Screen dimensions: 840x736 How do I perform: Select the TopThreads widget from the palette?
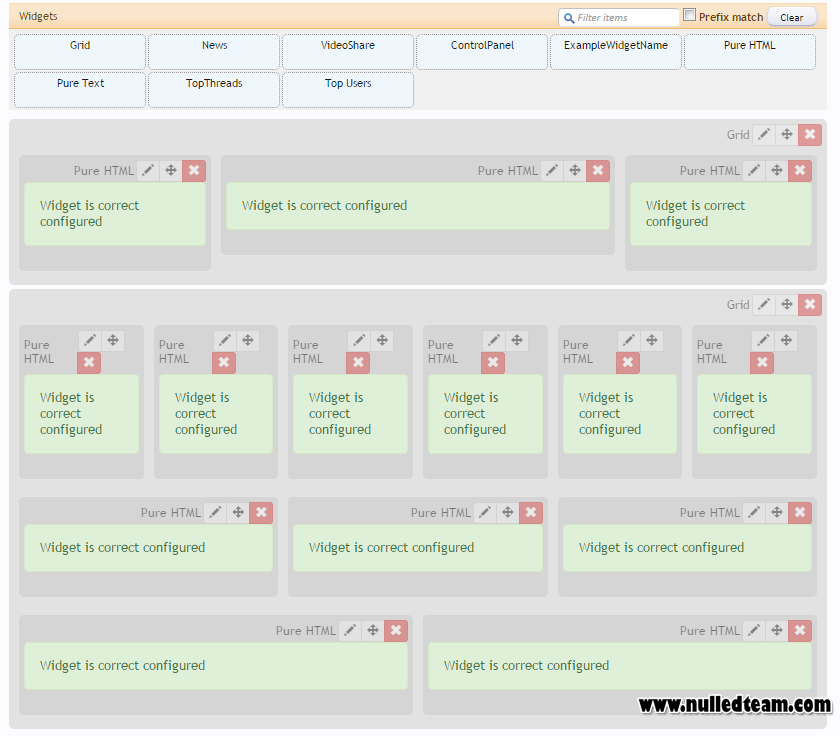pyautogui.click(x=214, y=90)
